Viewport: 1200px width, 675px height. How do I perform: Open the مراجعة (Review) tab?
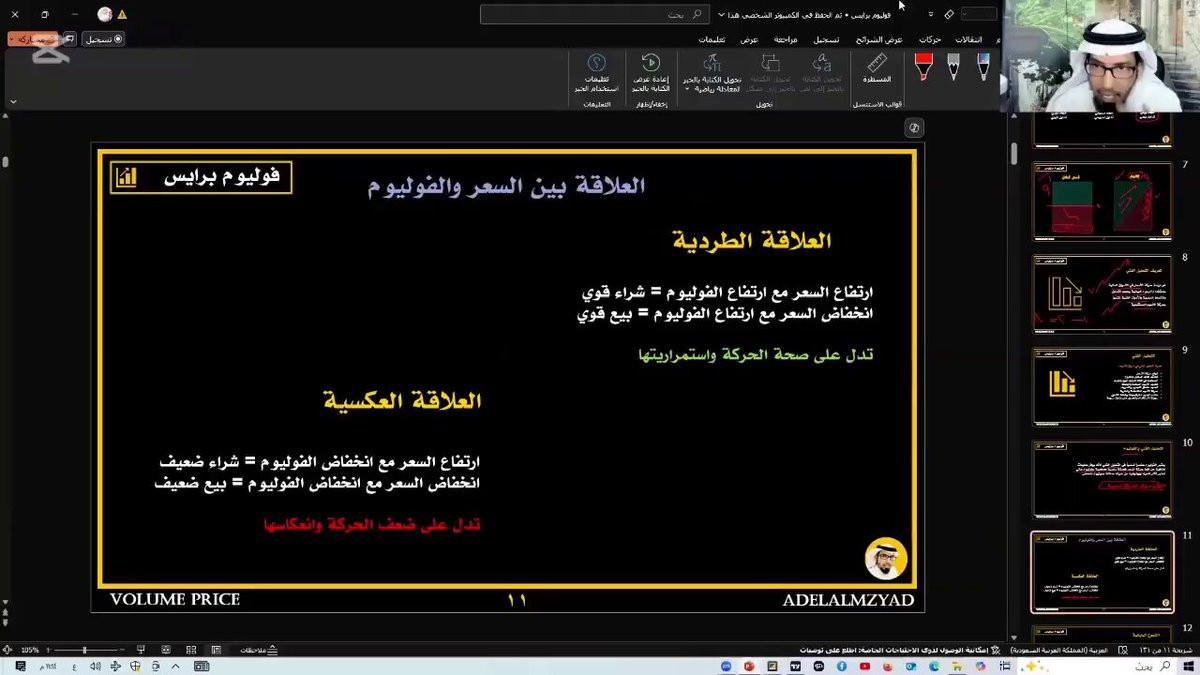click(x=786, y=39)
